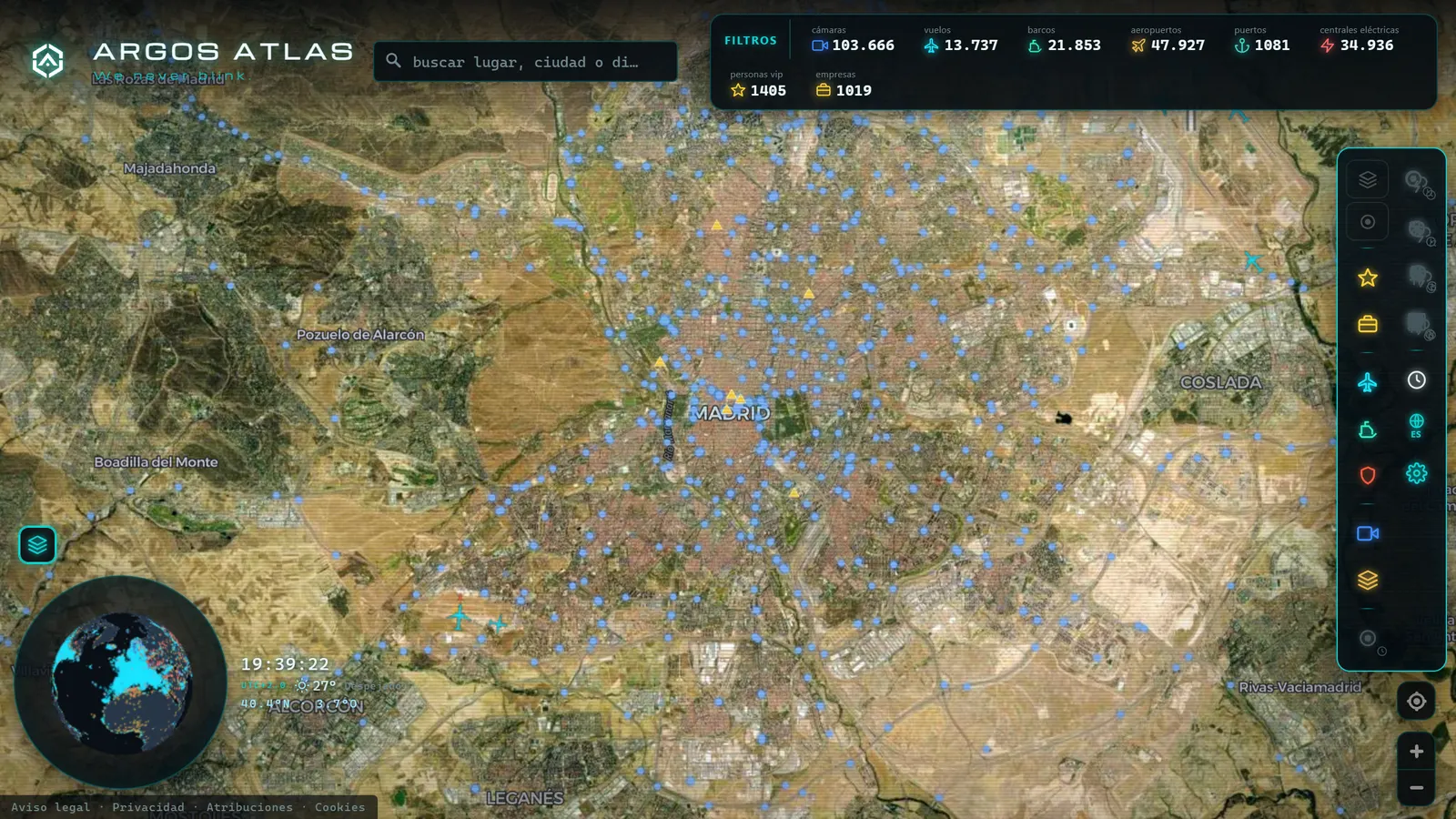1456x819 pixels.
Task: Click the MADRID map label
Action: pos(732,413)
